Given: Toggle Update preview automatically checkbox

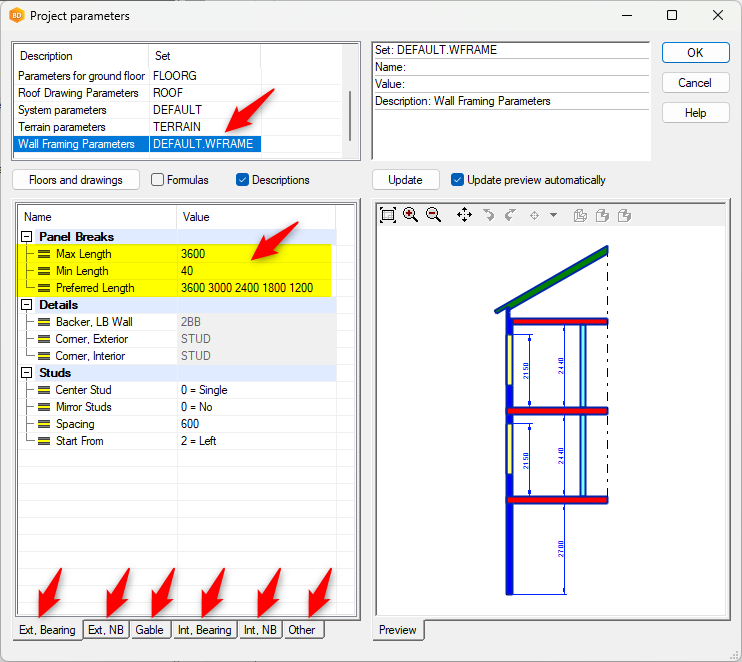Looking at the screenshot, I should coord(458,180).
